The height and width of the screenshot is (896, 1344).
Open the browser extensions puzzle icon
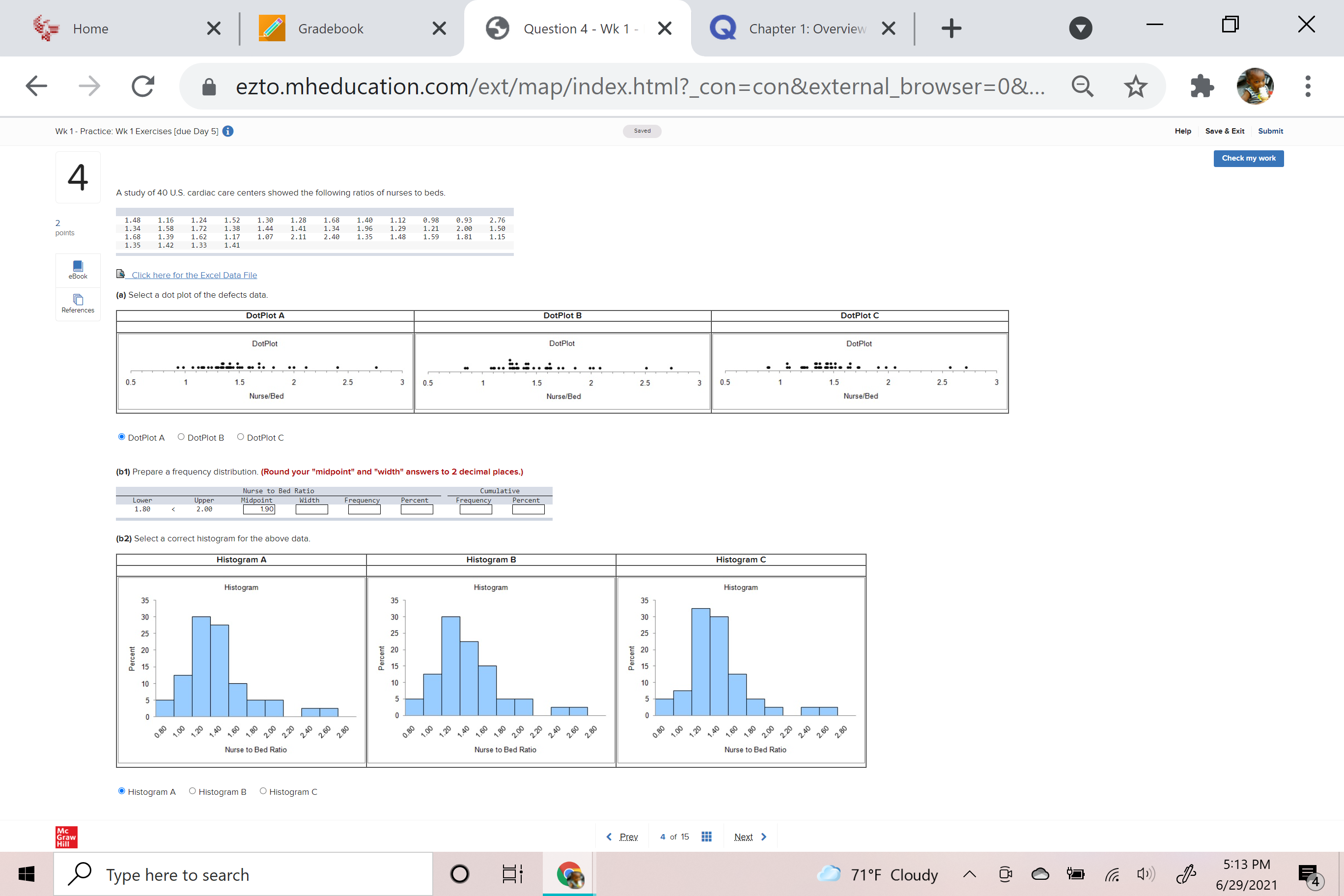[1201, 87]
